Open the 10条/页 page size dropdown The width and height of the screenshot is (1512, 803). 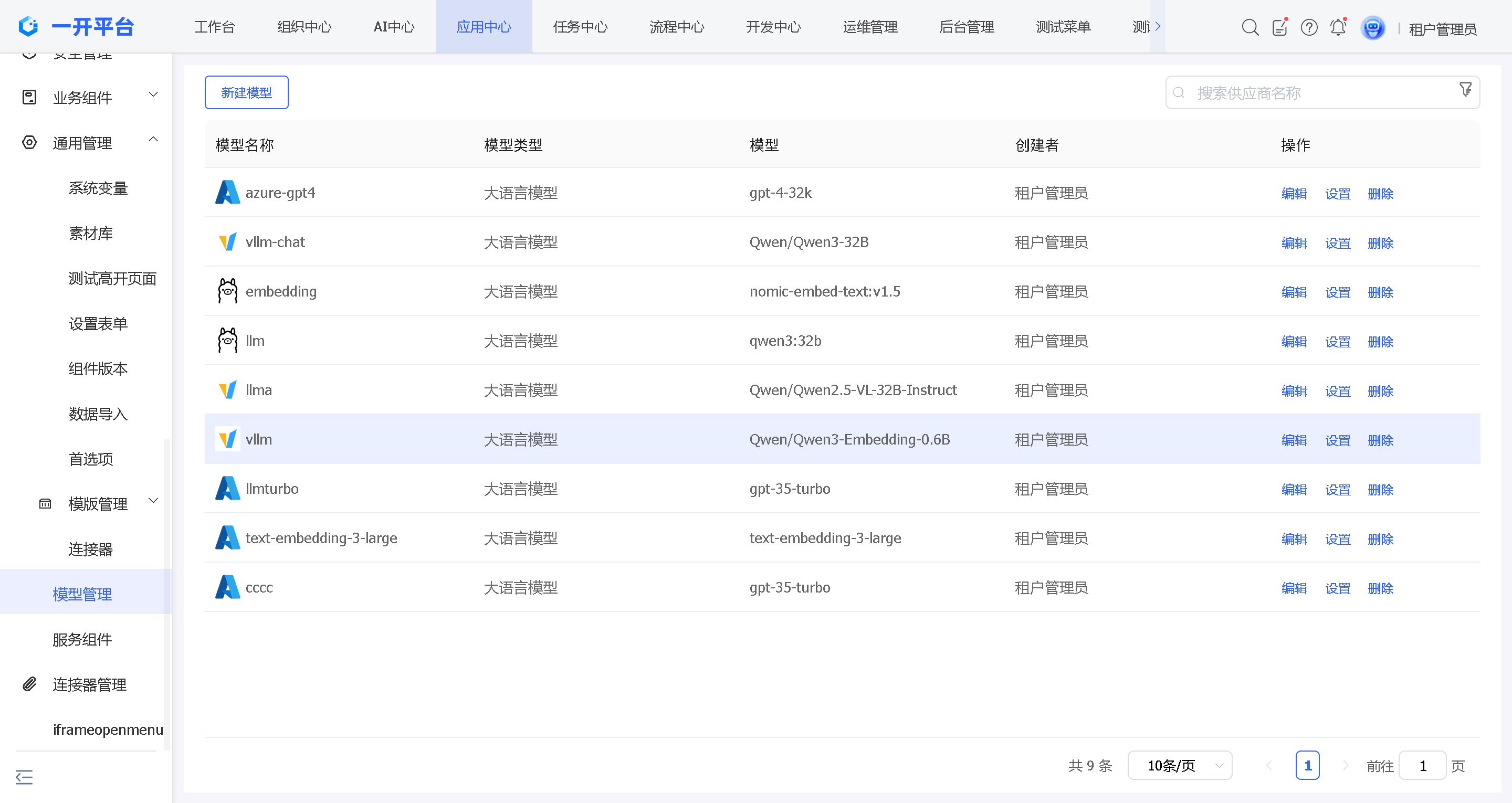[x=1179, y=765]
